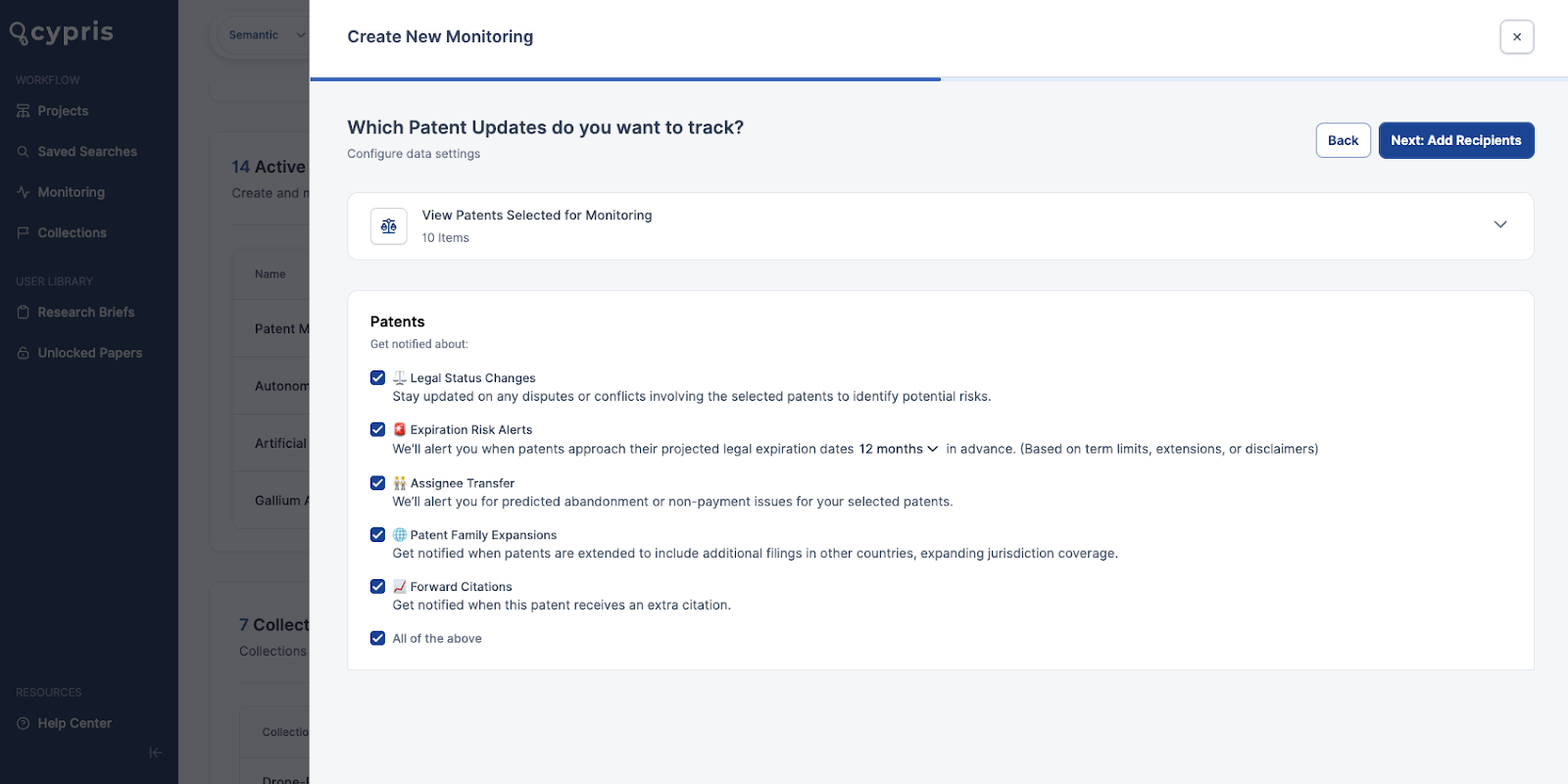Click the scales icon beside View Patents

[389, 226]
